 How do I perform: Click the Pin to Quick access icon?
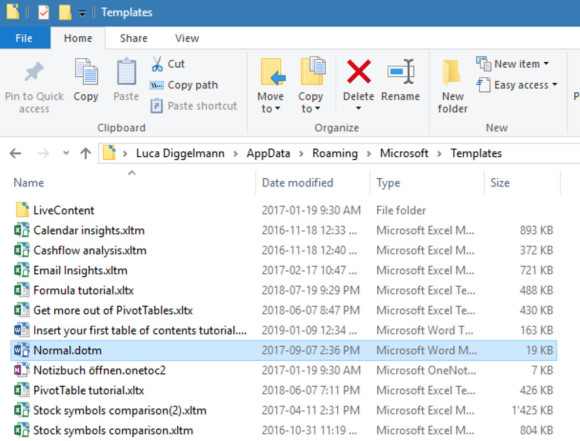click(34, 71)
